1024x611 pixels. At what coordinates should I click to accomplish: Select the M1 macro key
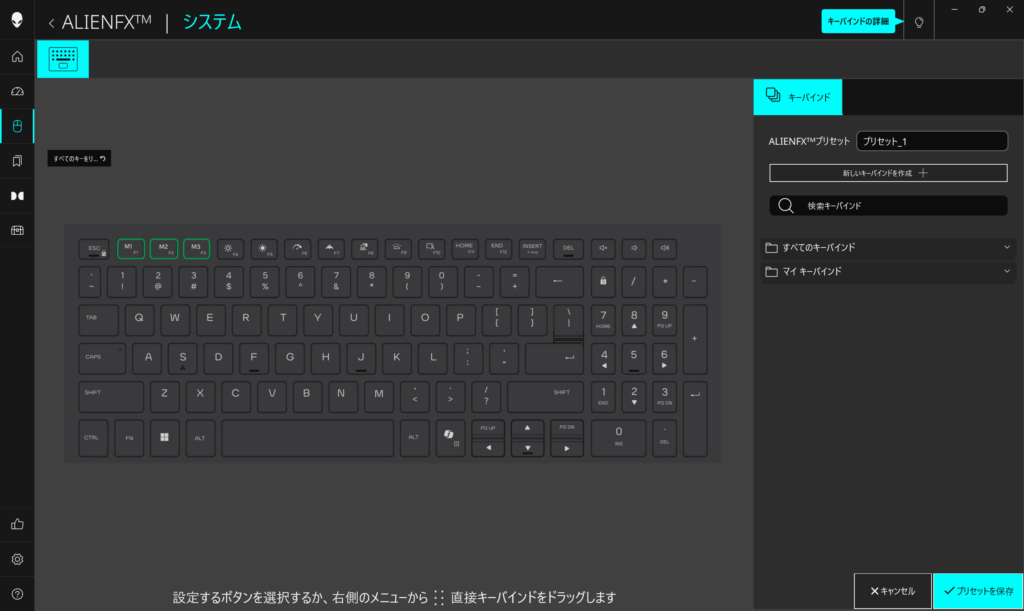pyautogui.click(x=129, y=248)
